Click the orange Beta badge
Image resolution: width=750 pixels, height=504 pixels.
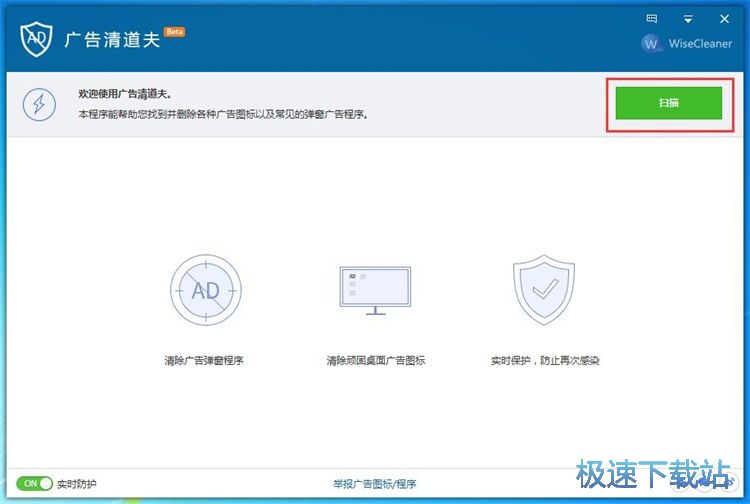[174, 32]
